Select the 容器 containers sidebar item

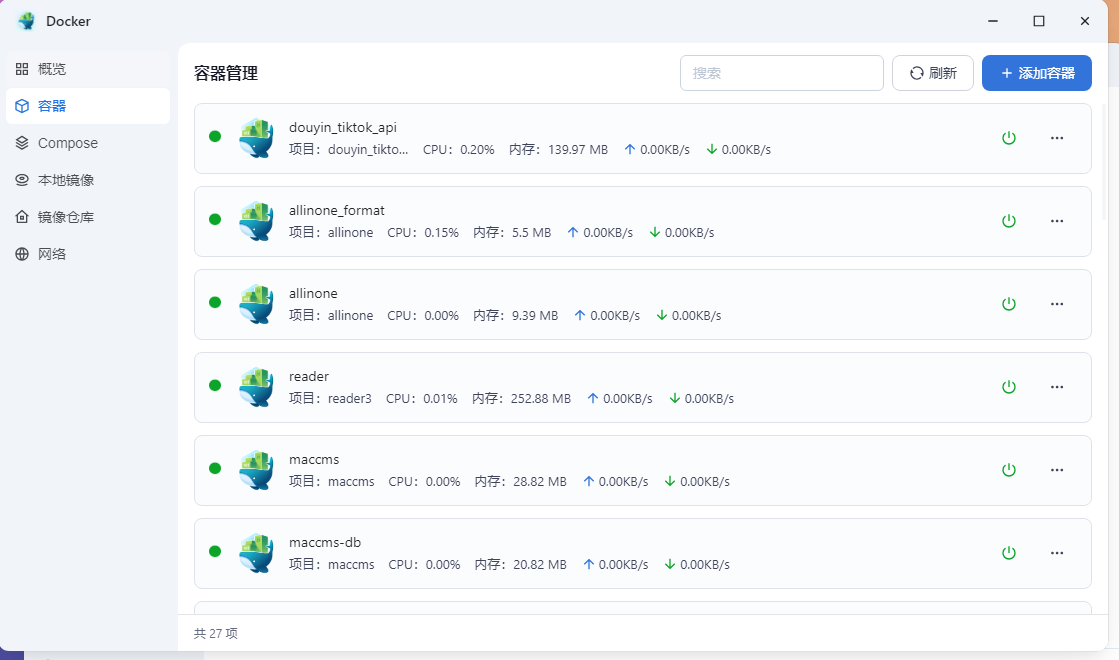click(88, 106)
